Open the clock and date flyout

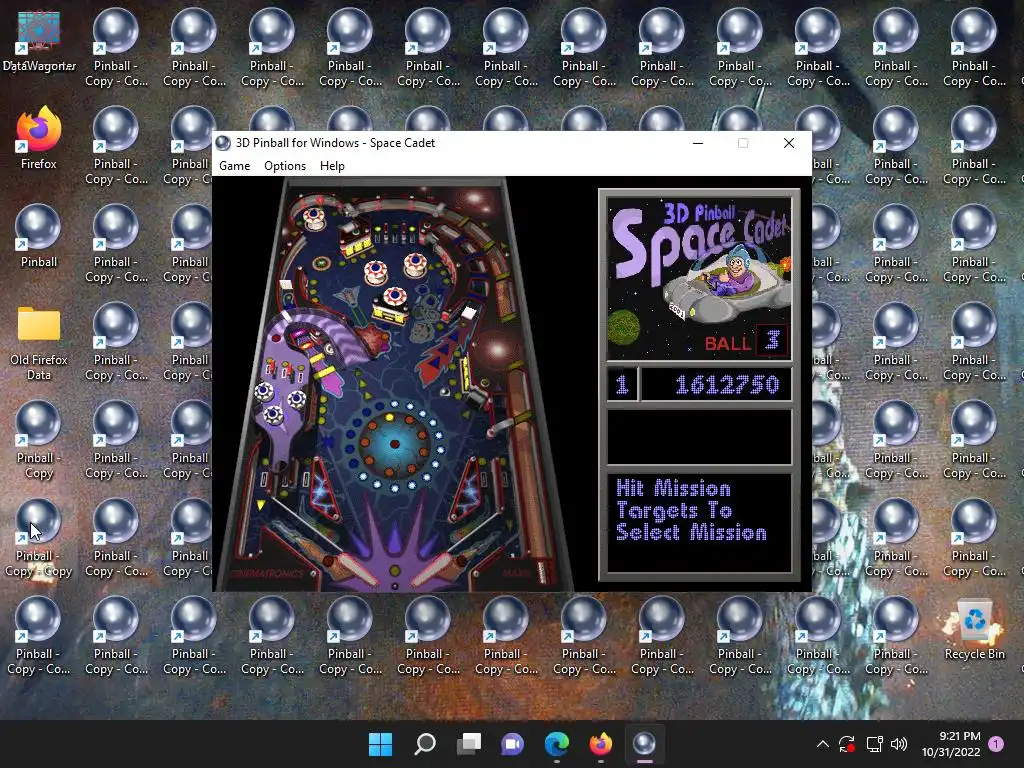(x=951, y=744)
